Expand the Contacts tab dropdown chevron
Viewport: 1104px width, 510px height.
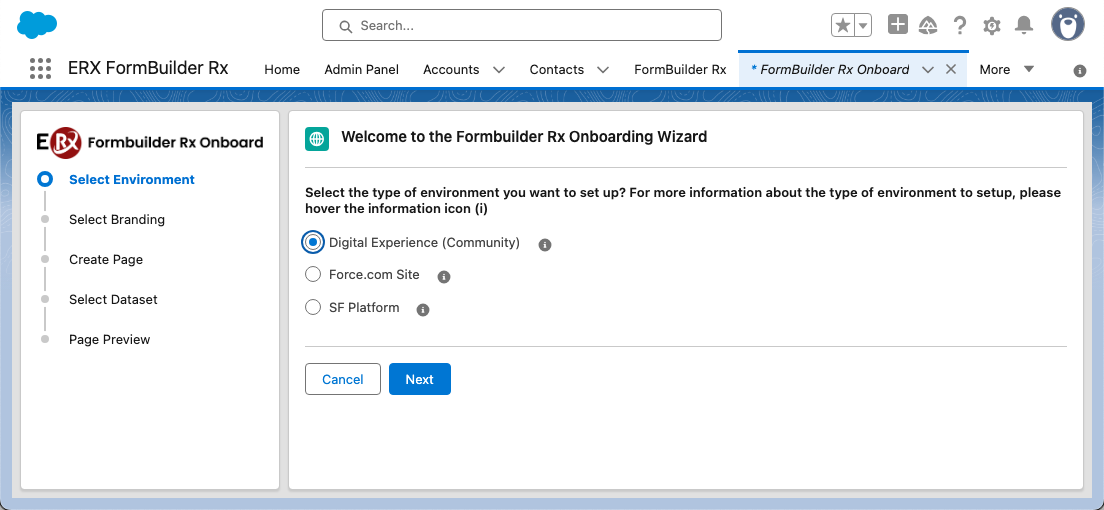[x=603, y=70]
